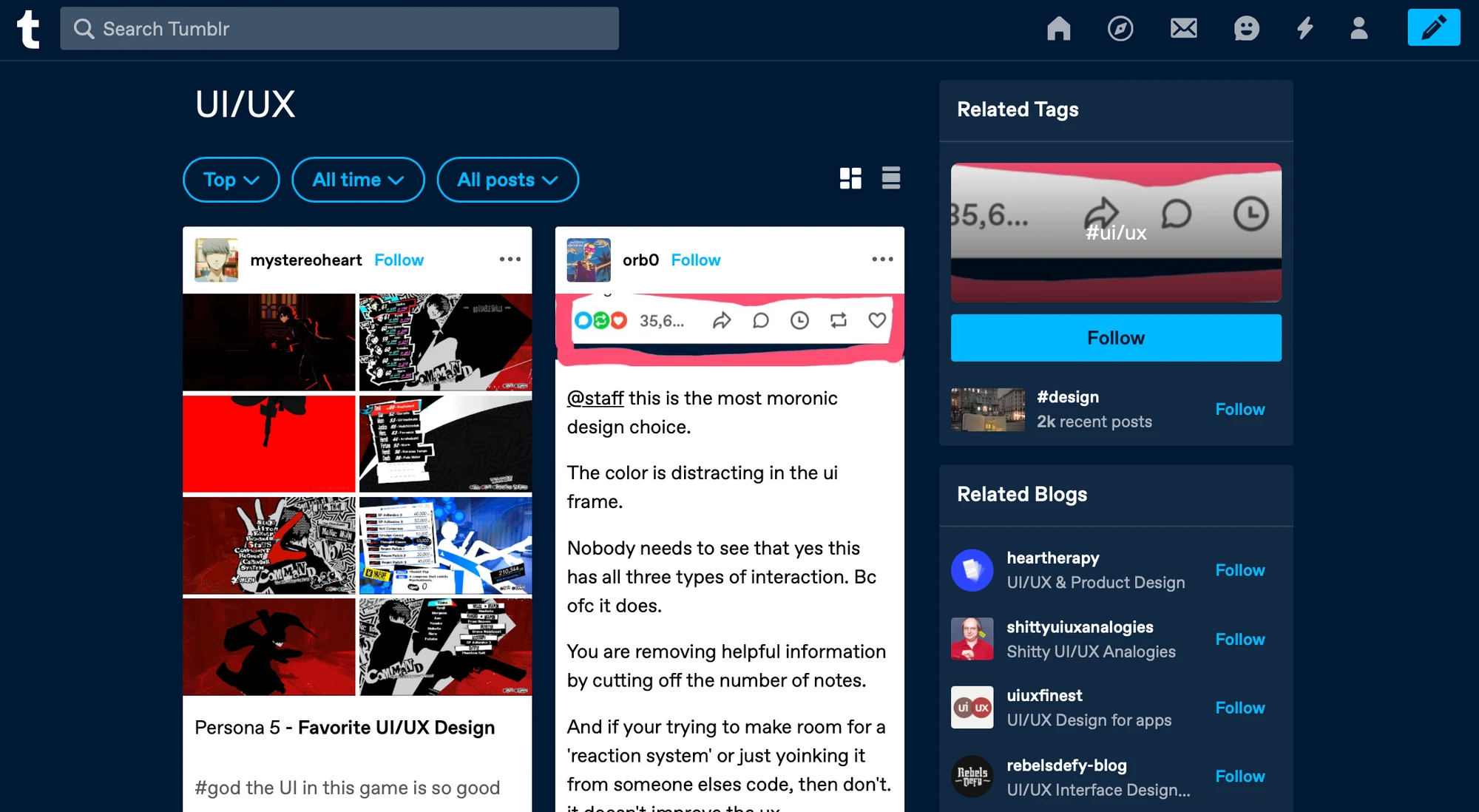
Task: Follow the #design tag
Action: (1239, 409)
